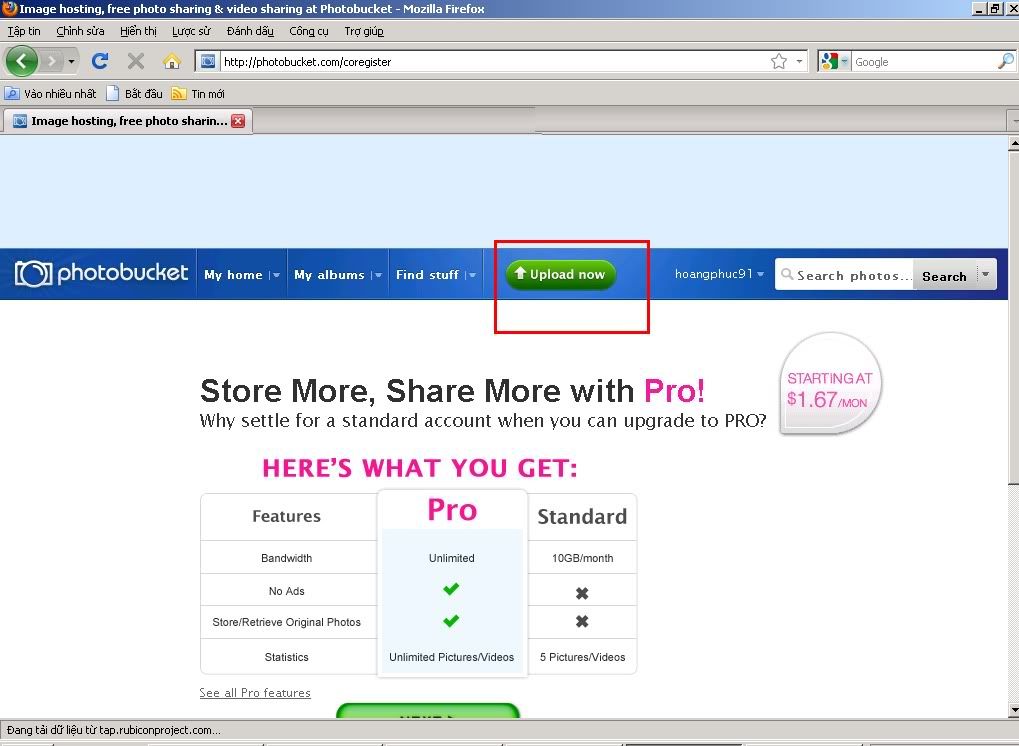1019x746 pixels.
Task: Click the No Ads row label
Action: pyautogui.click(x=287, y=591)
